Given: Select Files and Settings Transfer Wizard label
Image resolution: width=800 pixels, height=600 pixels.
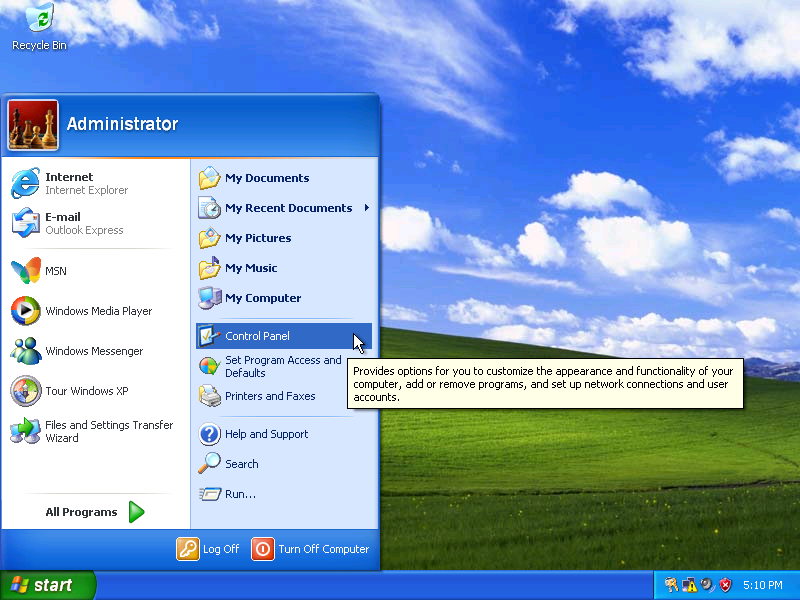Looking at the screenshot, I should tap(109, 431).
